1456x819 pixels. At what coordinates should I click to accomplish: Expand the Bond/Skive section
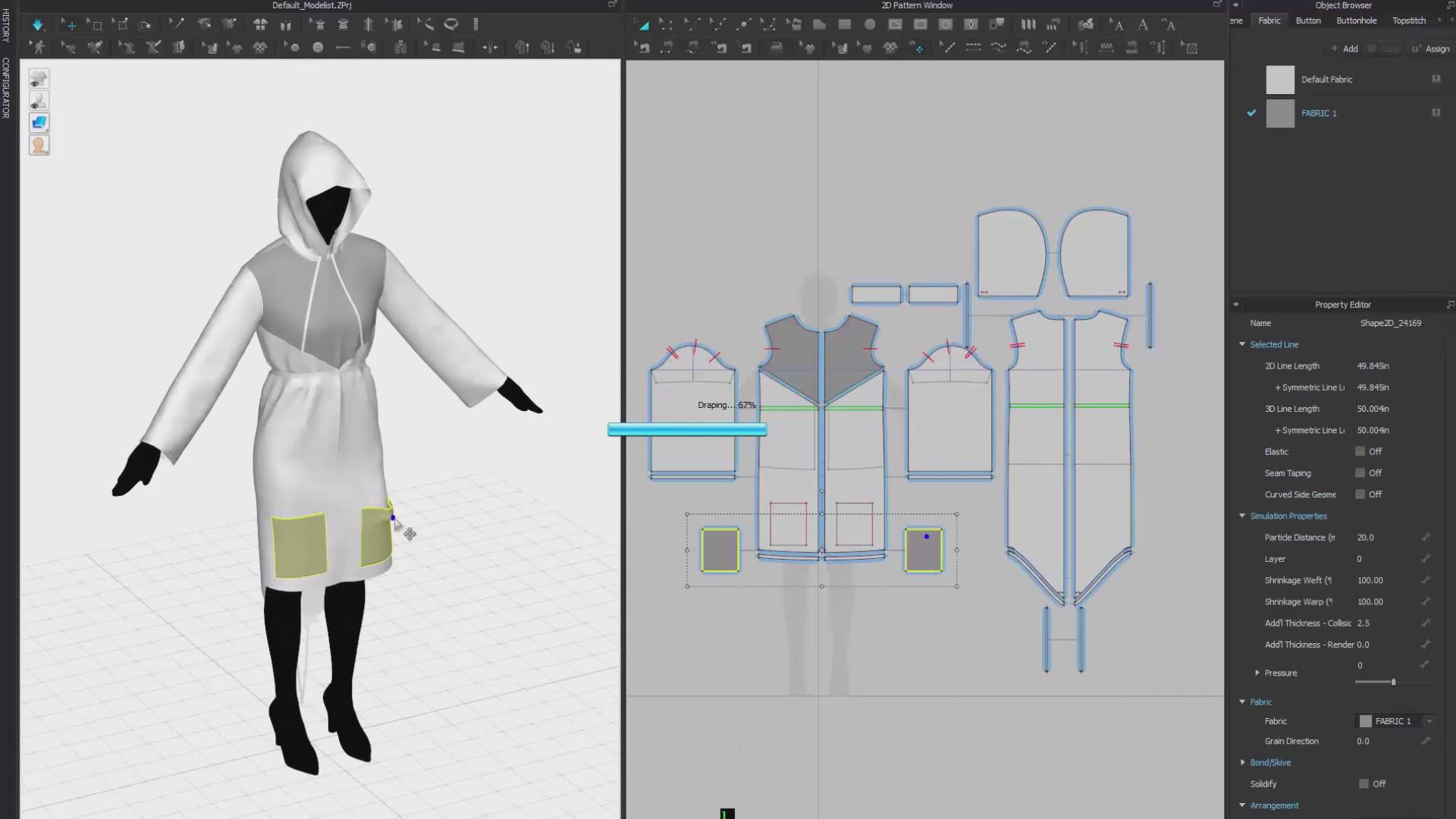pos(1242,762)
